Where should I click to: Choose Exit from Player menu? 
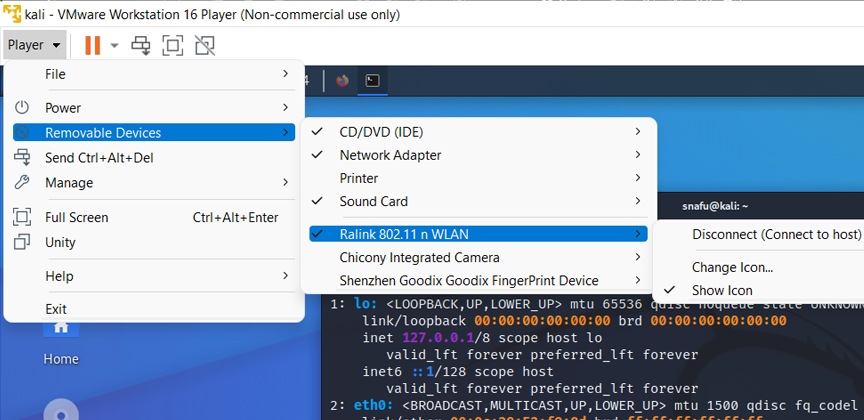(x=154, y=309)
